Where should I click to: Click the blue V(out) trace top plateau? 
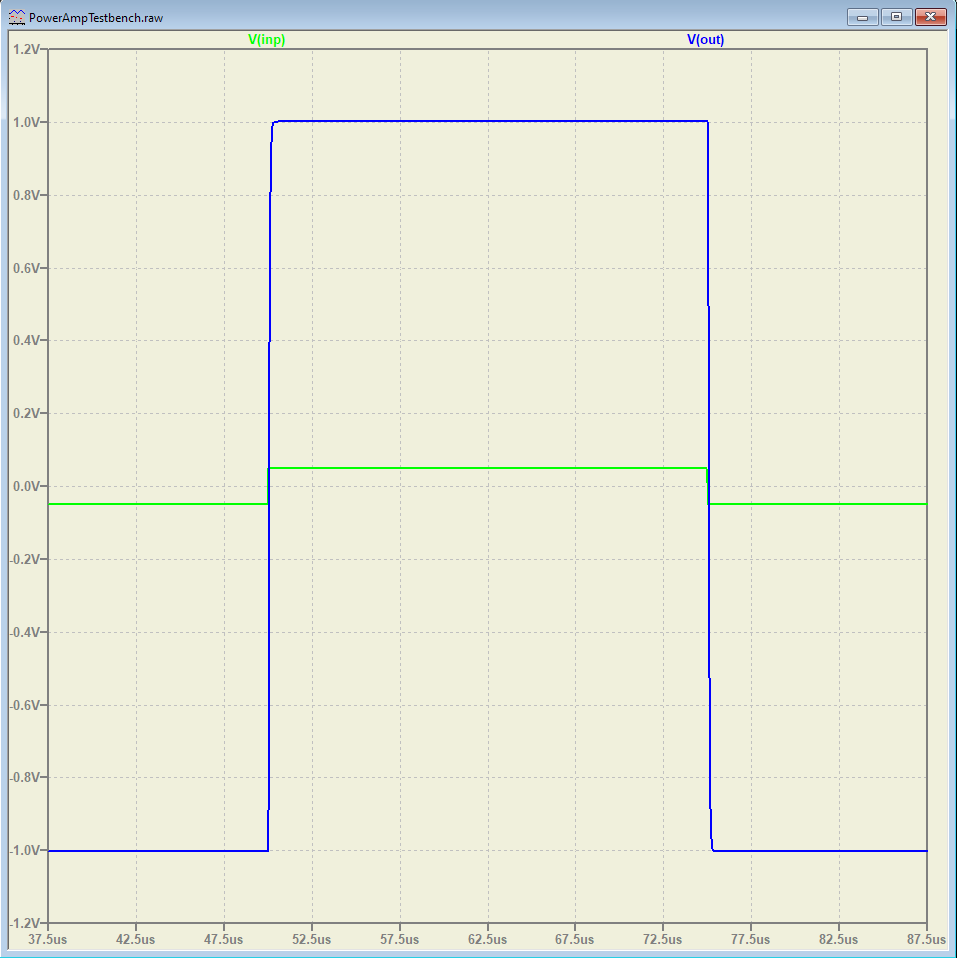pyautogui.click(x=489, y=121)
